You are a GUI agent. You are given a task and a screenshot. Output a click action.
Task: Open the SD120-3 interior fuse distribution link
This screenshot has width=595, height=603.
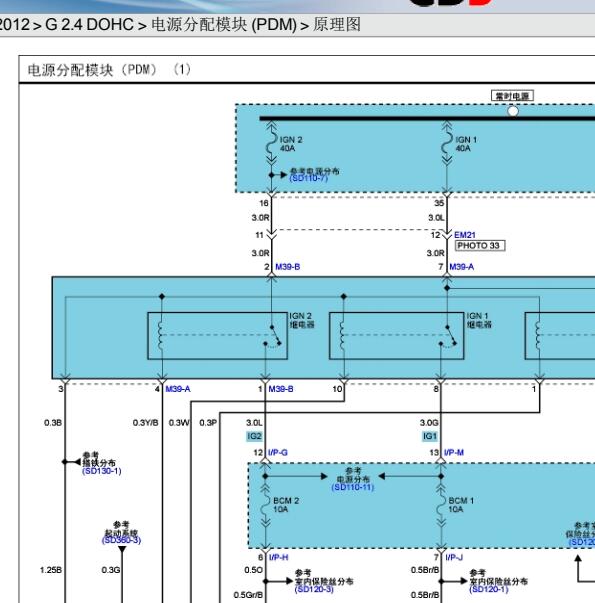click(314, 589)
